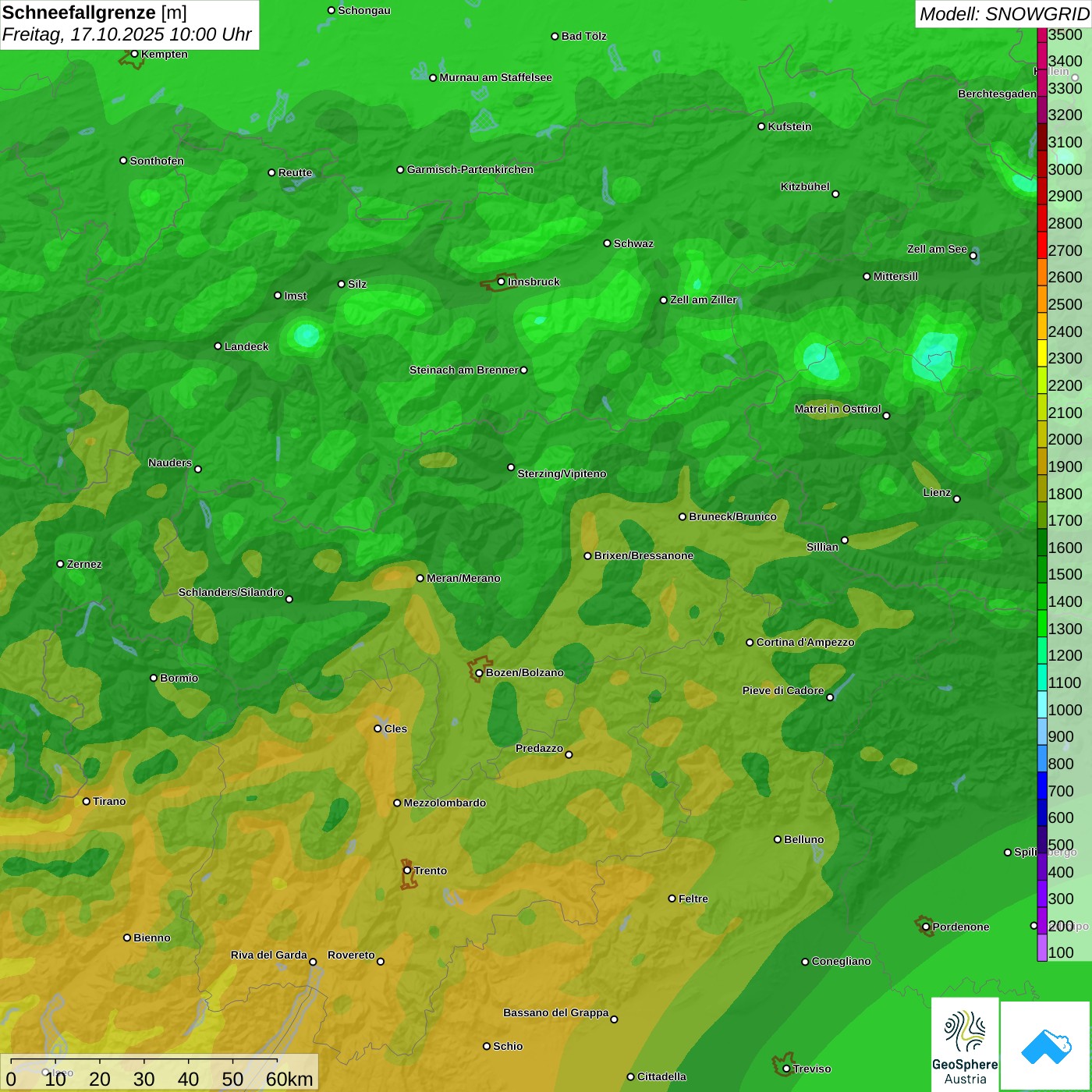Click the 1600 m dark green legend swatch
This screenshot has height=1092, width=1092.
1041,542
